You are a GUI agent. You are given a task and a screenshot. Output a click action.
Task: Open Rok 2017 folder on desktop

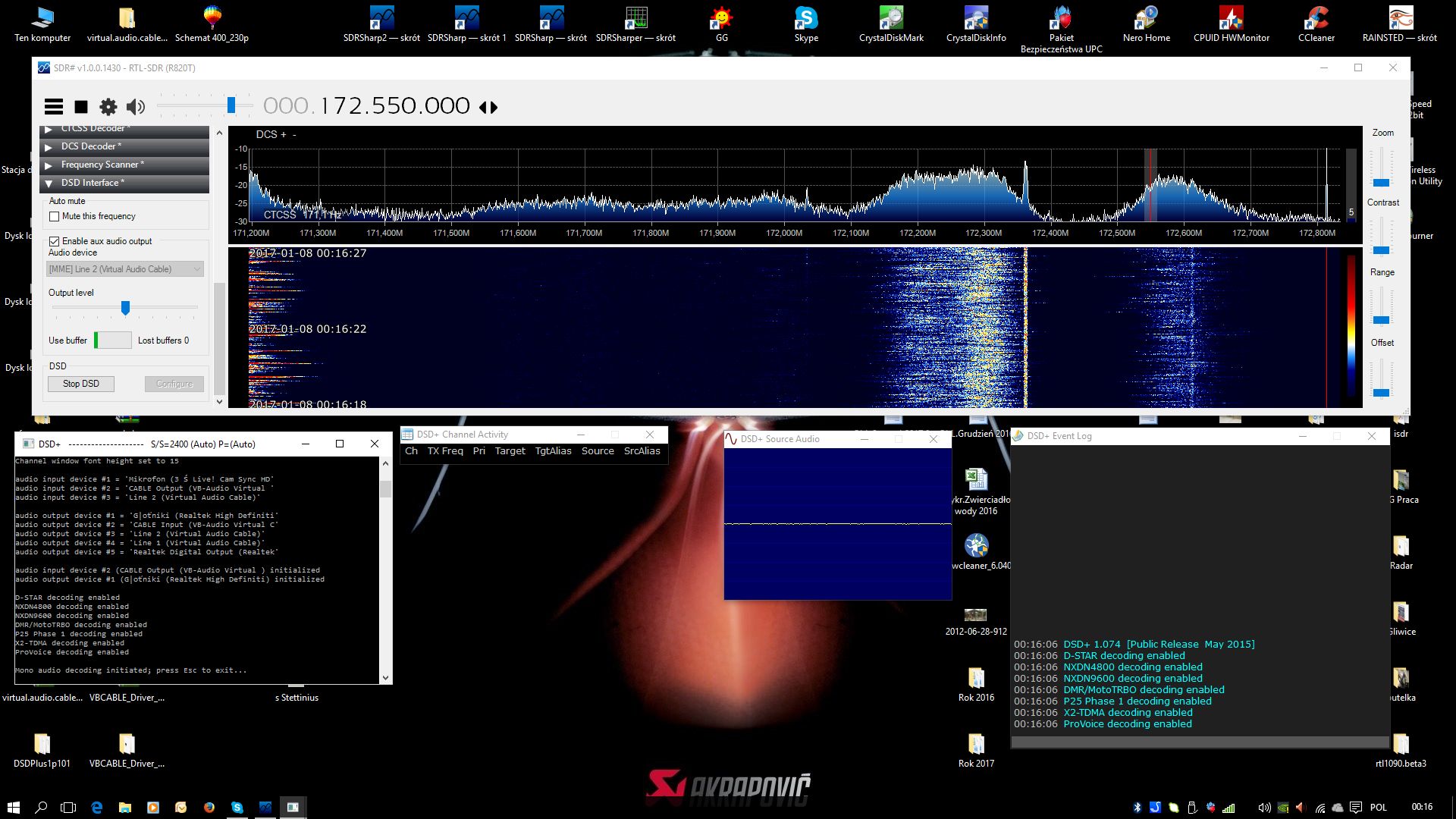point(976,750)
